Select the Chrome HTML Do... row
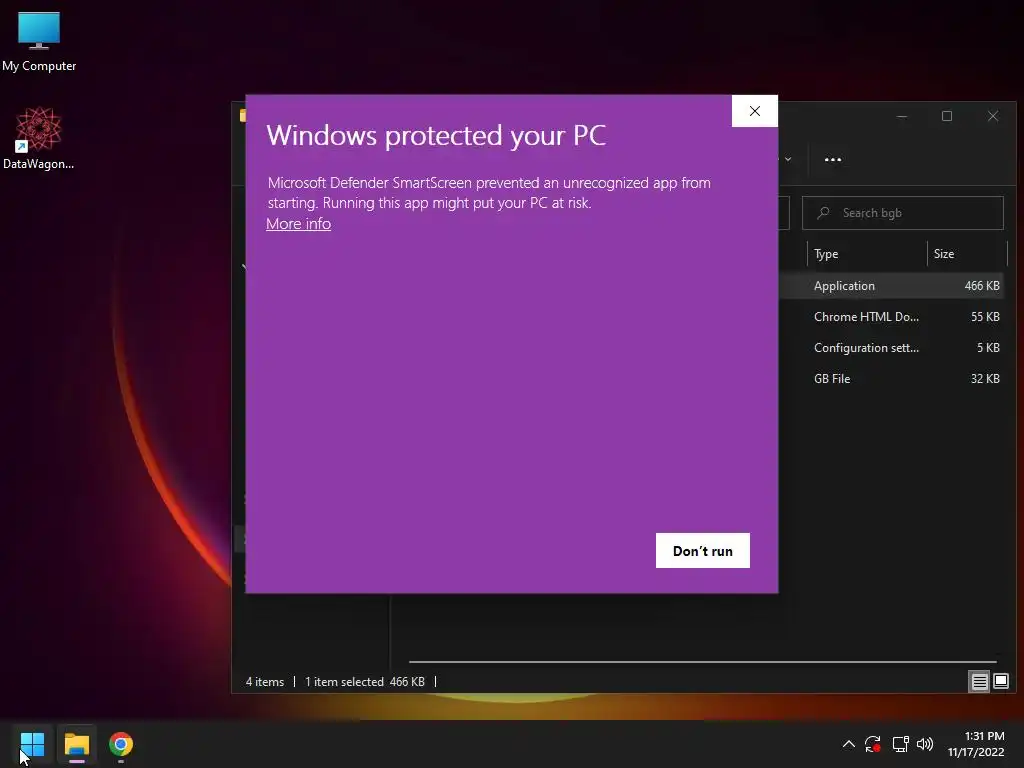 point(892,317)
